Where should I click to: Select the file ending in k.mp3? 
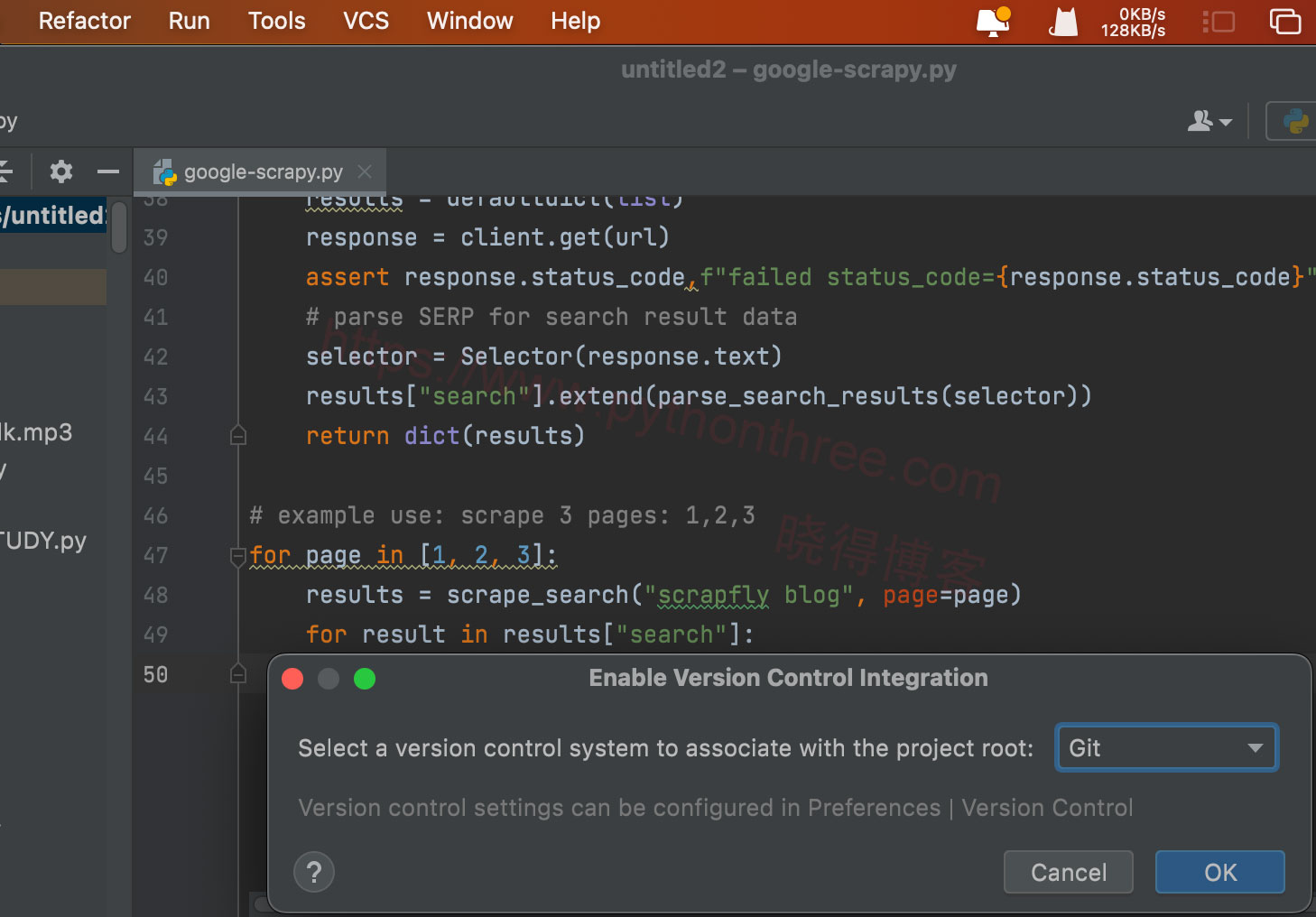point(36,432)
